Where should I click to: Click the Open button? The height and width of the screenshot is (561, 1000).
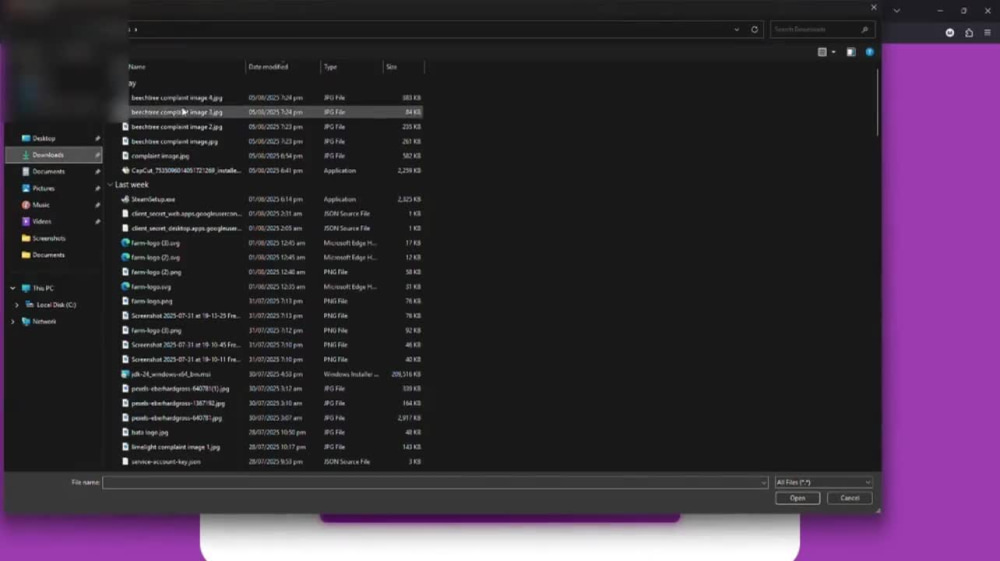pos(797,498)
